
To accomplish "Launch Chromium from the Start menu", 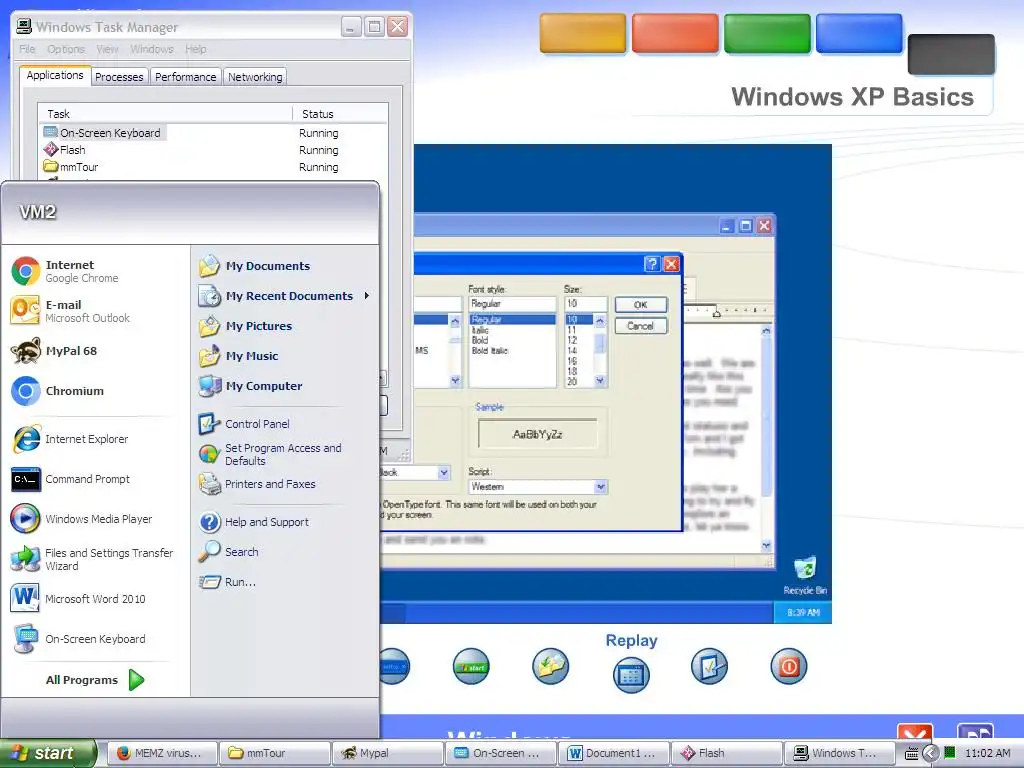I will pos(57,391).
